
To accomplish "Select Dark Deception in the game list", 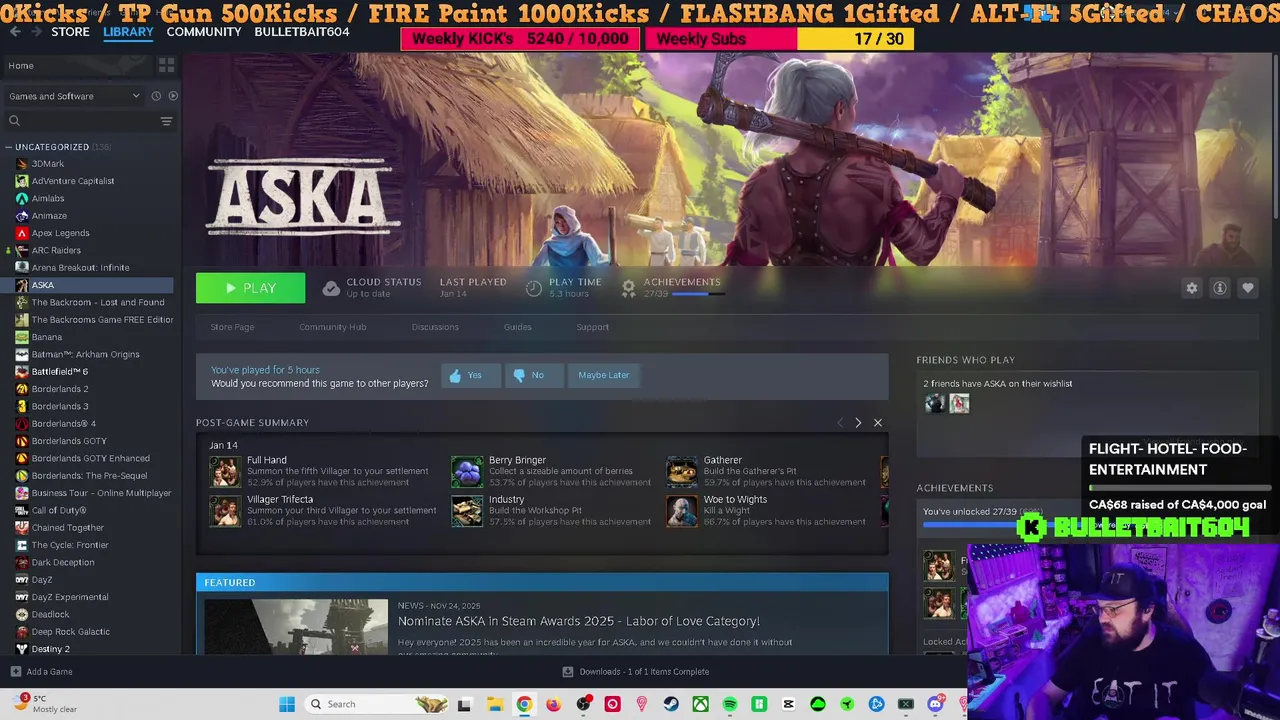I will [x=63, y=562].
